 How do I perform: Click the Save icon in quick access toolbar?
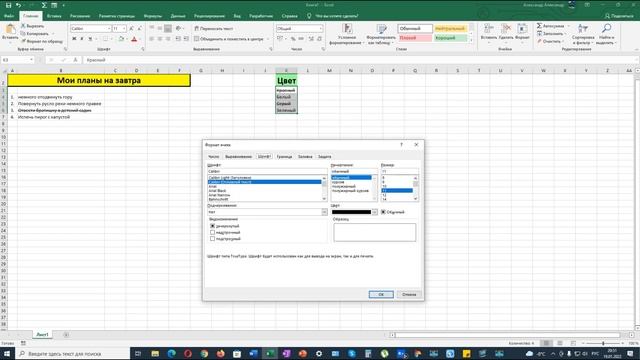(x=8, y=5)
